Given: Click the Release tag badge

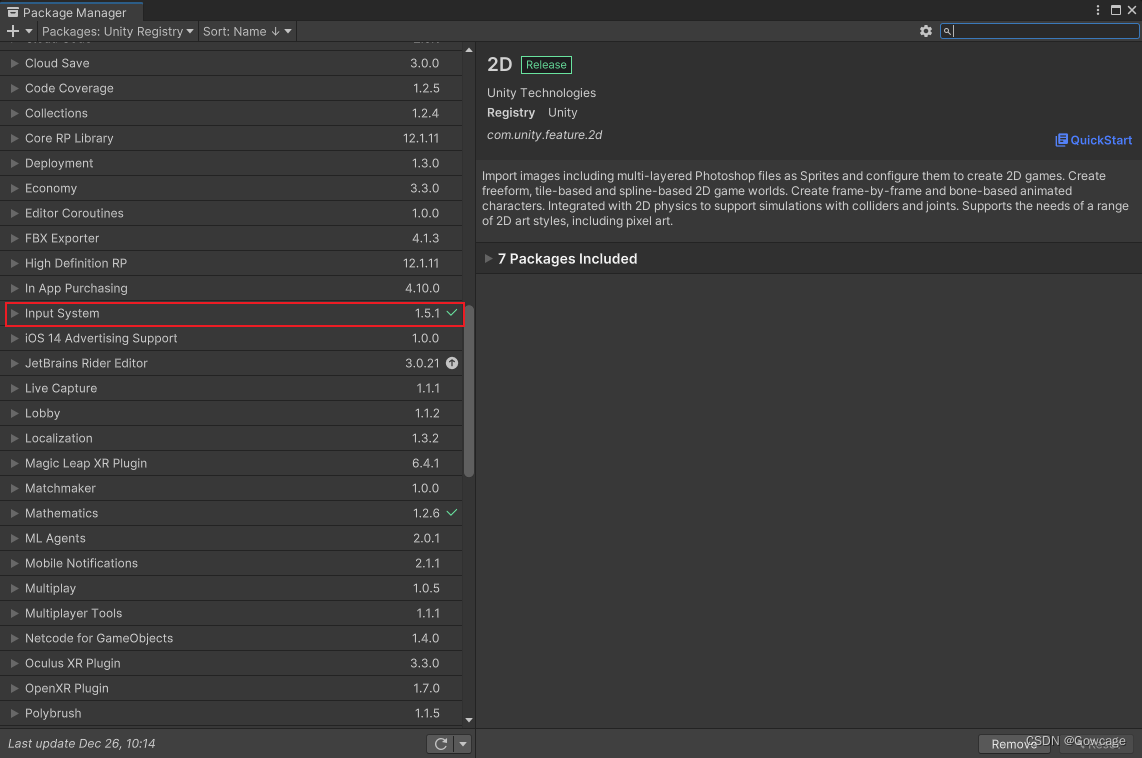Looking at the screenshot, I should click(546, 65).
